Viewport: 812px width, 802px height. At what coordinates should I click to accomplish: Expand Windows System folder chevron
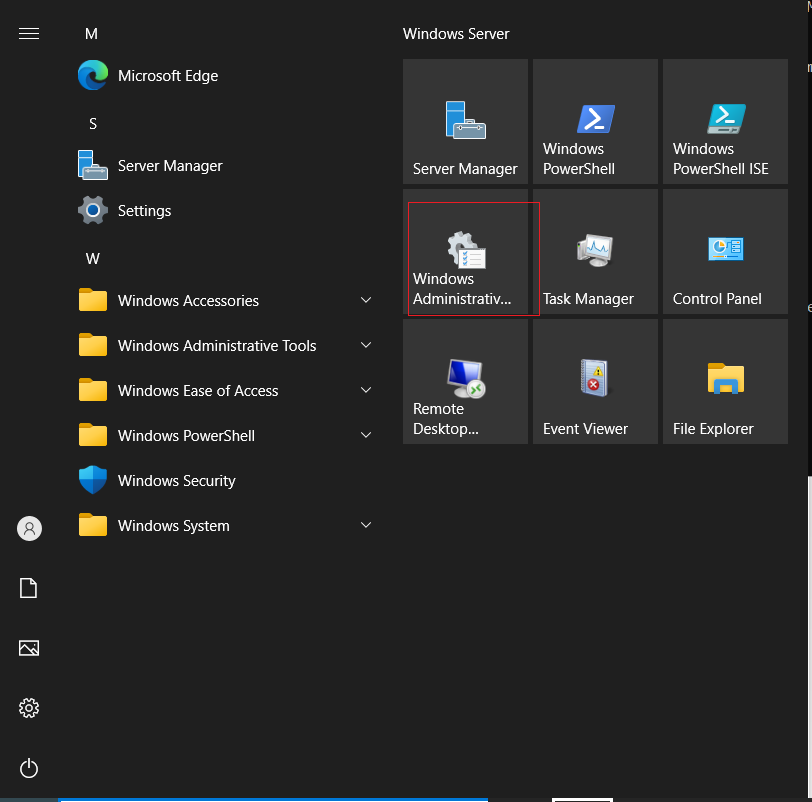[x=366, y=525]
